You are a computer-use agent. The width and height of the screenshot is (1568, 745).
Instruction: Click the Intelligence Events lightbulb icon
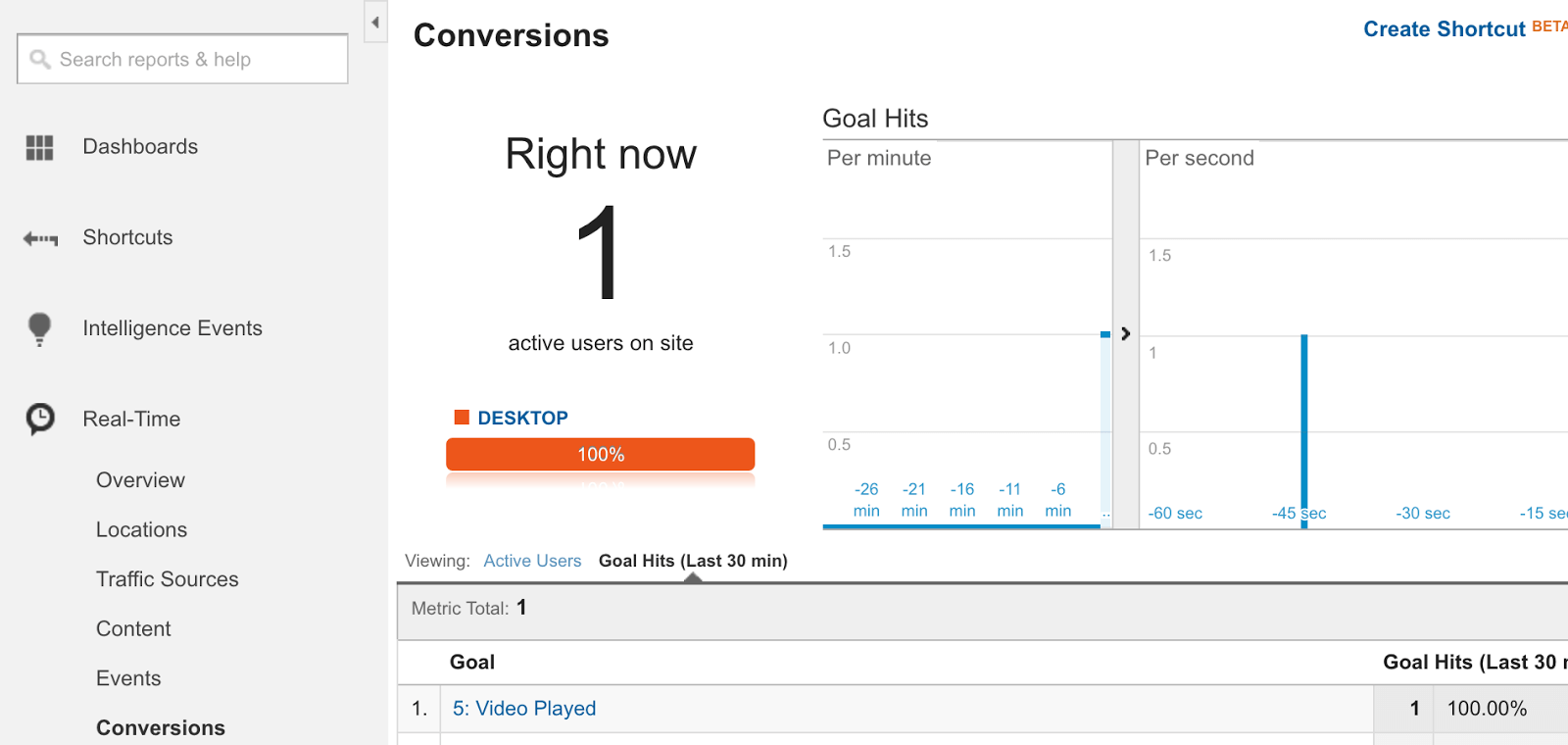click(x=39, y=328)
